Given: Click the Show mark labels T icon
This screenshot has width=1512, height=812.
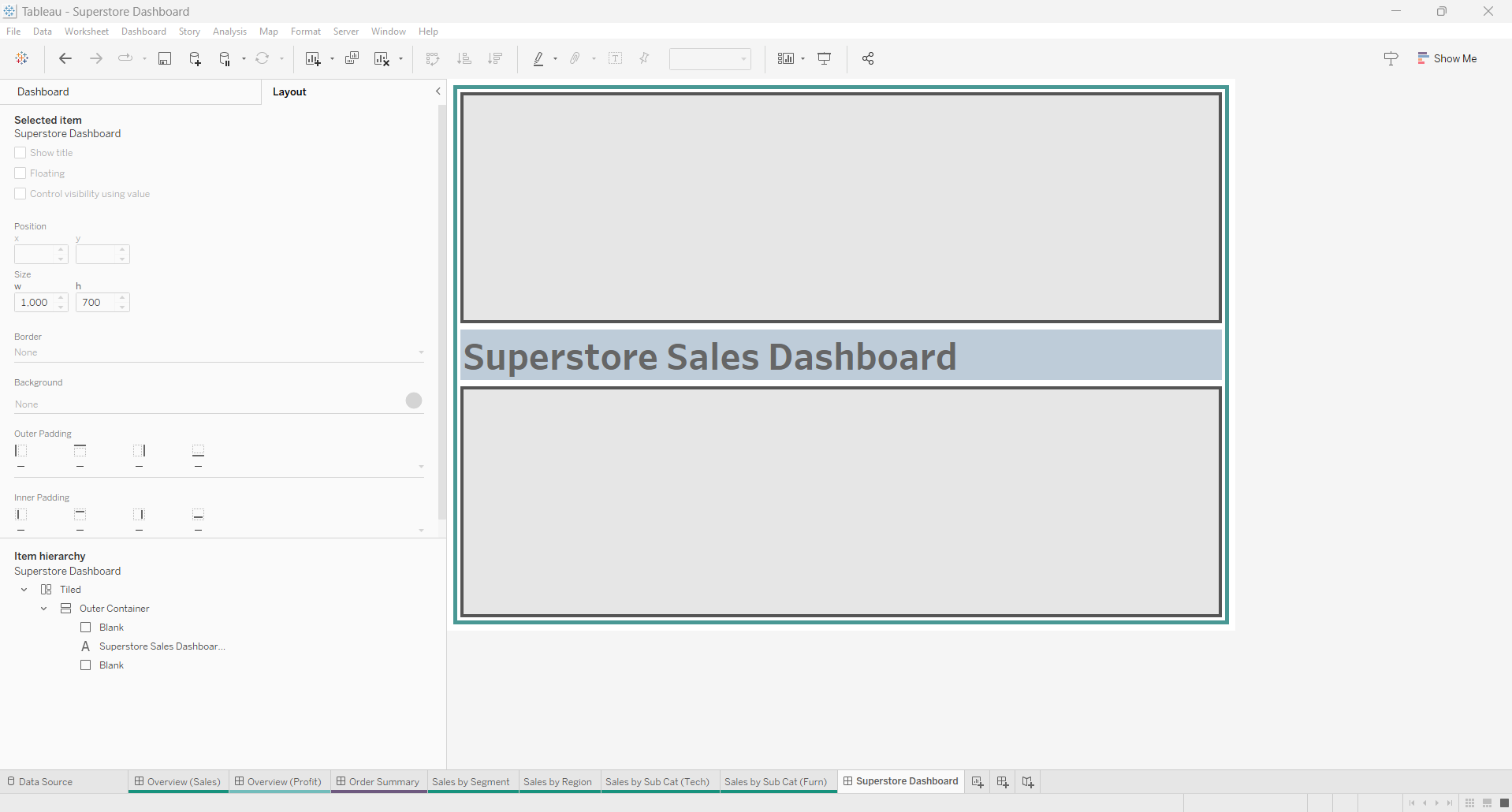Looking at the screenshot, I should point(616,58).
